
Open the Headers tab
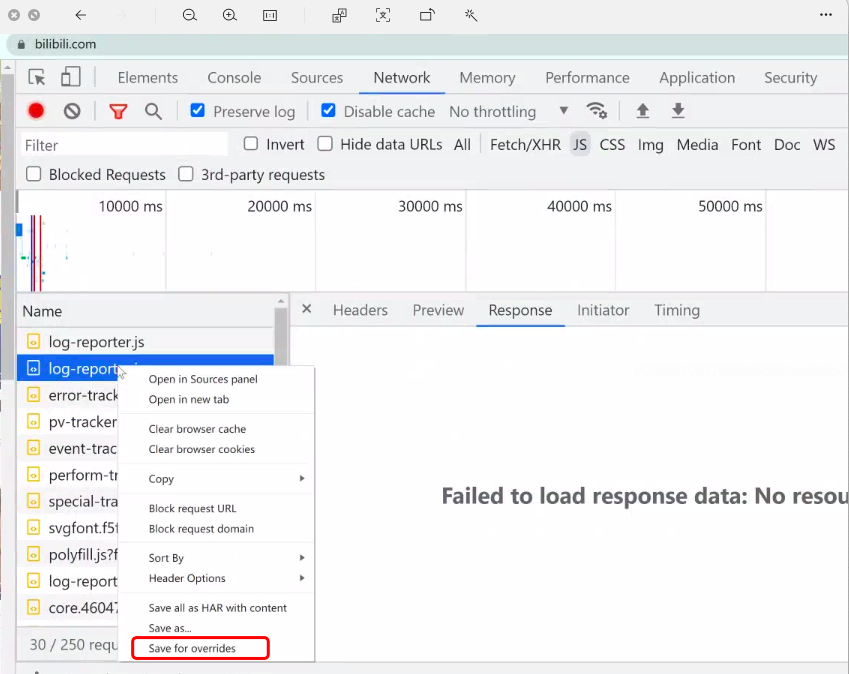coord(360,310)
